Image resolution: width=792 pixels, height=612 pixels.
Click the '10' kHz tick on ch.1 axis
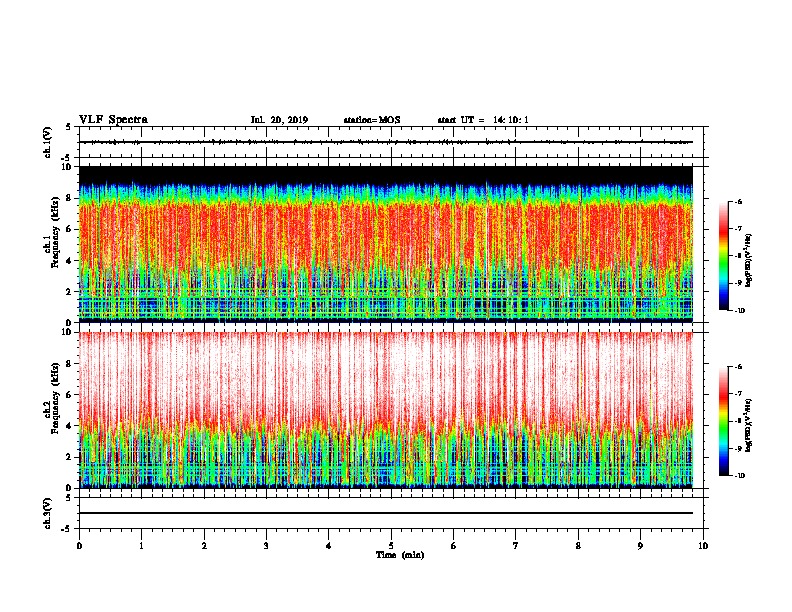(68, 167)
